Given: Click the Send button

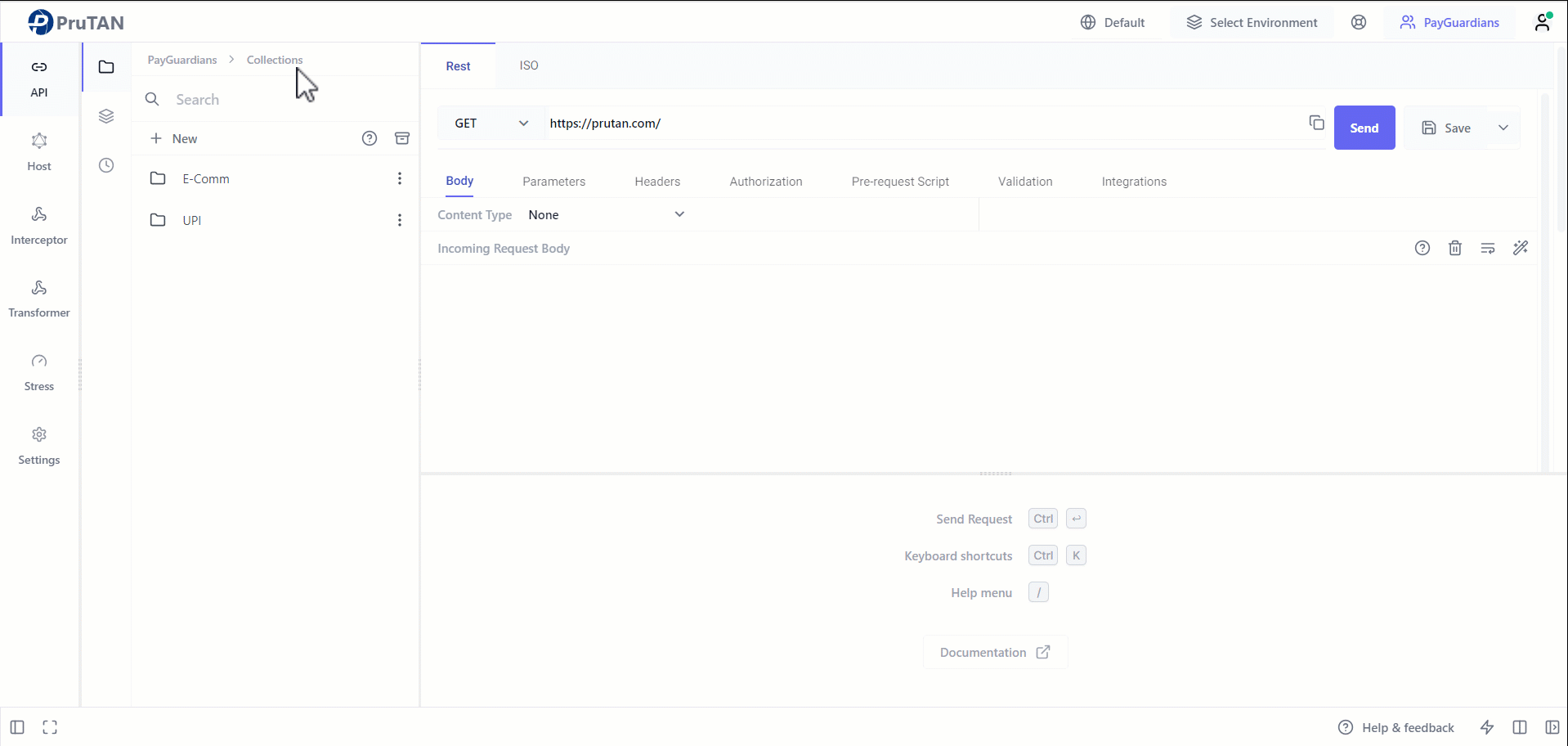Looking at the screenshot, I should coord(1364,128).
